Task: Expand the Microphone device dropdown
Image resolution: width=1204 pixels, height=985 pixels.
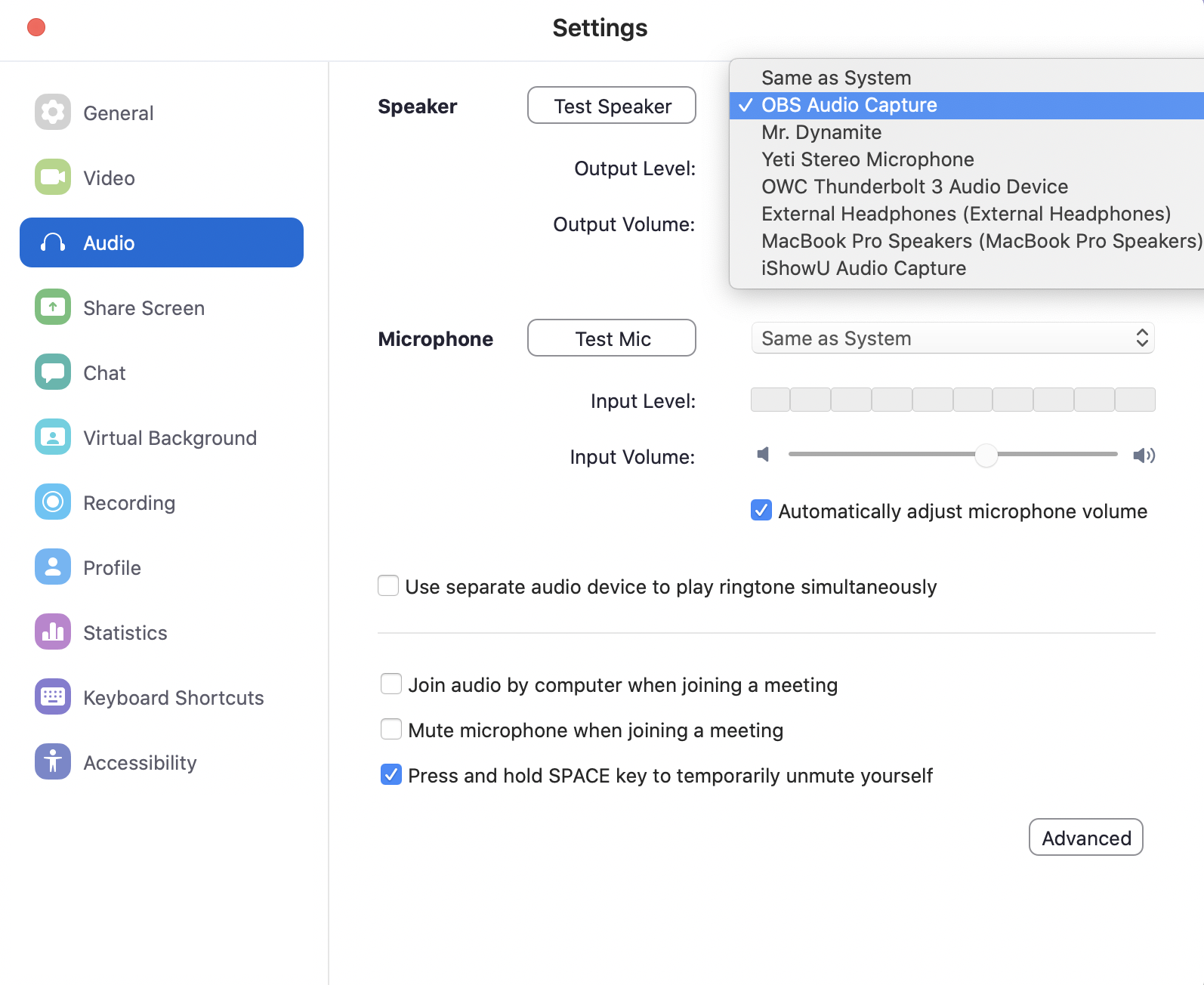Action: (952, 338)
